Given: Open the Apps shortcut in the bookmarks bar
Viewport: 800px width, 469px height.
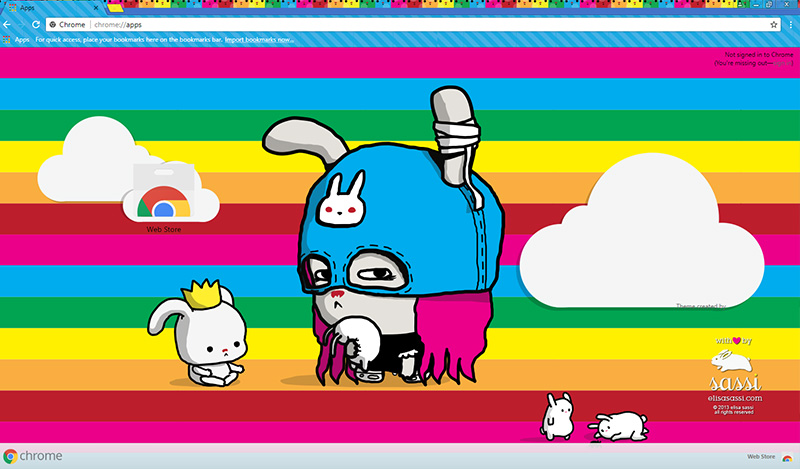Looking at the screenshot, I should coord(16,39).
